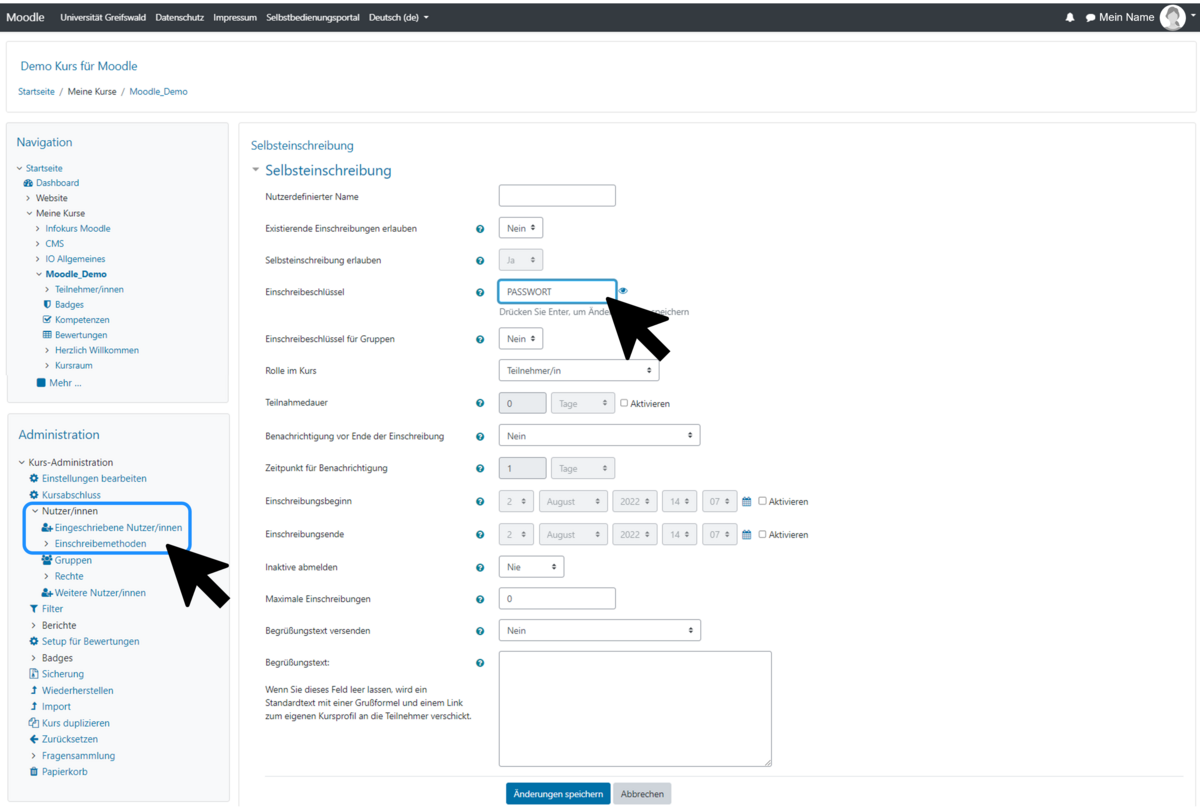The width and height of the screenshot is (1200, 809).
Task: Reveal password with the eye icon
Action: click(x=623, y=292)
